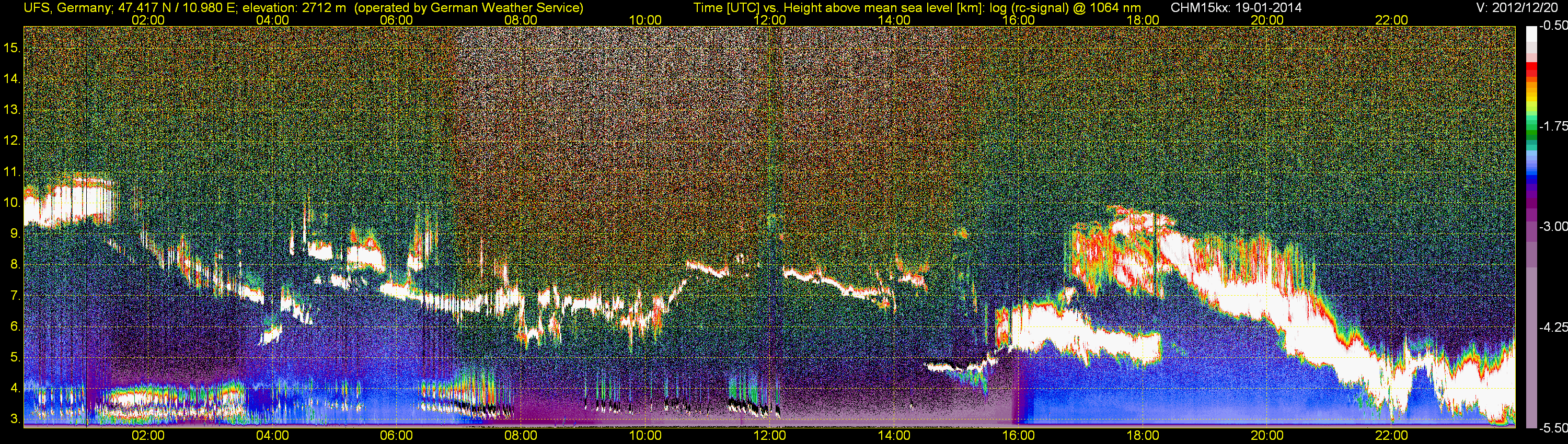
Task: Click the '7.' height axis label
Action: [15, 295]
